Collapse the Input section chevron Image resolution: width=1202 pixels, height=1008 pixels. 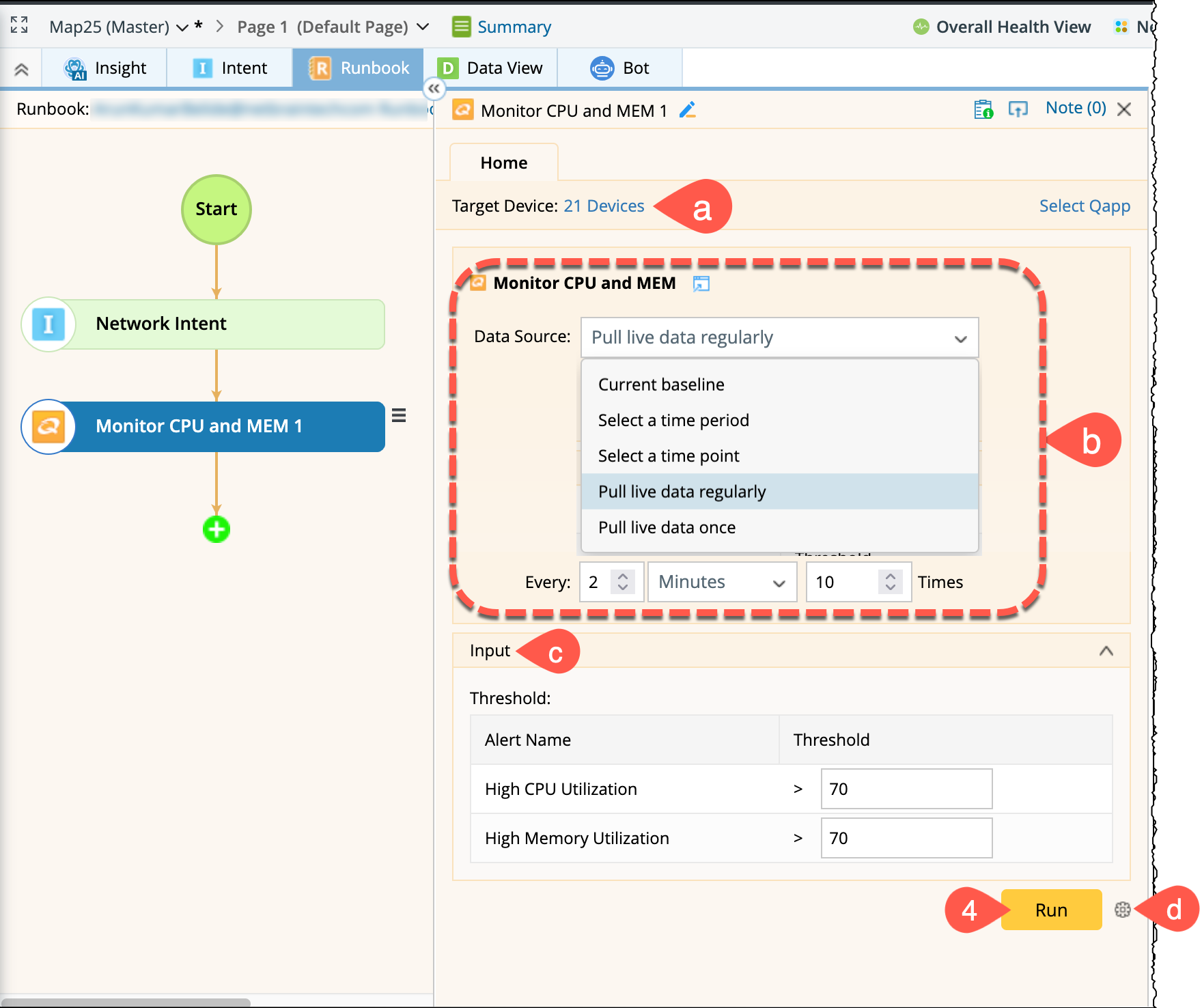point(1106,651)
